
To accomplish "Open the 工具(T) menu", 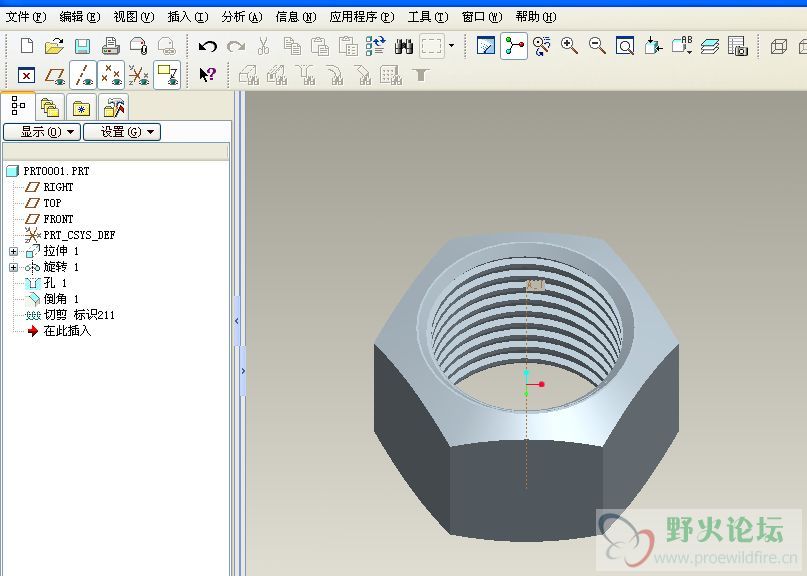I will click(x=428, y=17).
